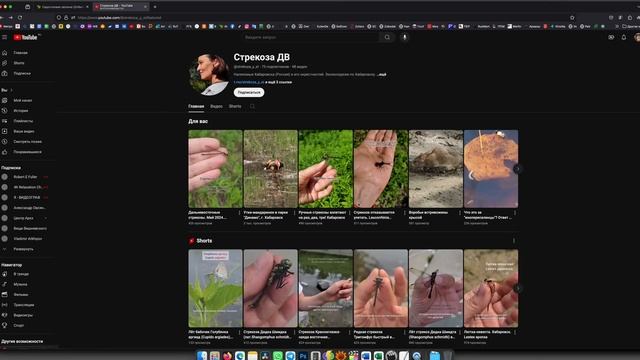The height and width of the screenshot is (360, 640).
Task: Open the channel's link and 3 more links
Action: (x=263, y=82)
